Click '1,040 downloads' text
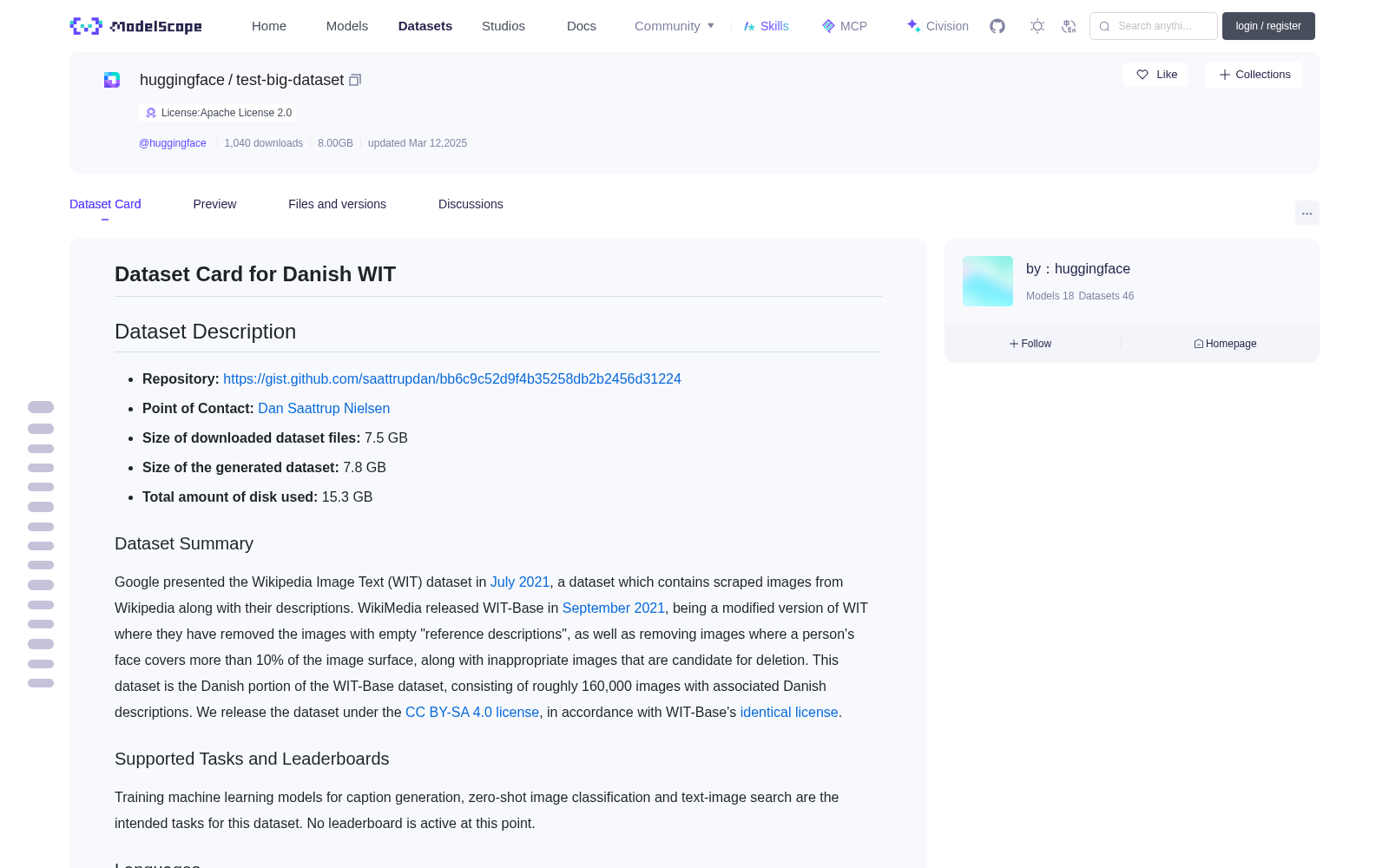The image size is (1389, 868). pos(264,143)
